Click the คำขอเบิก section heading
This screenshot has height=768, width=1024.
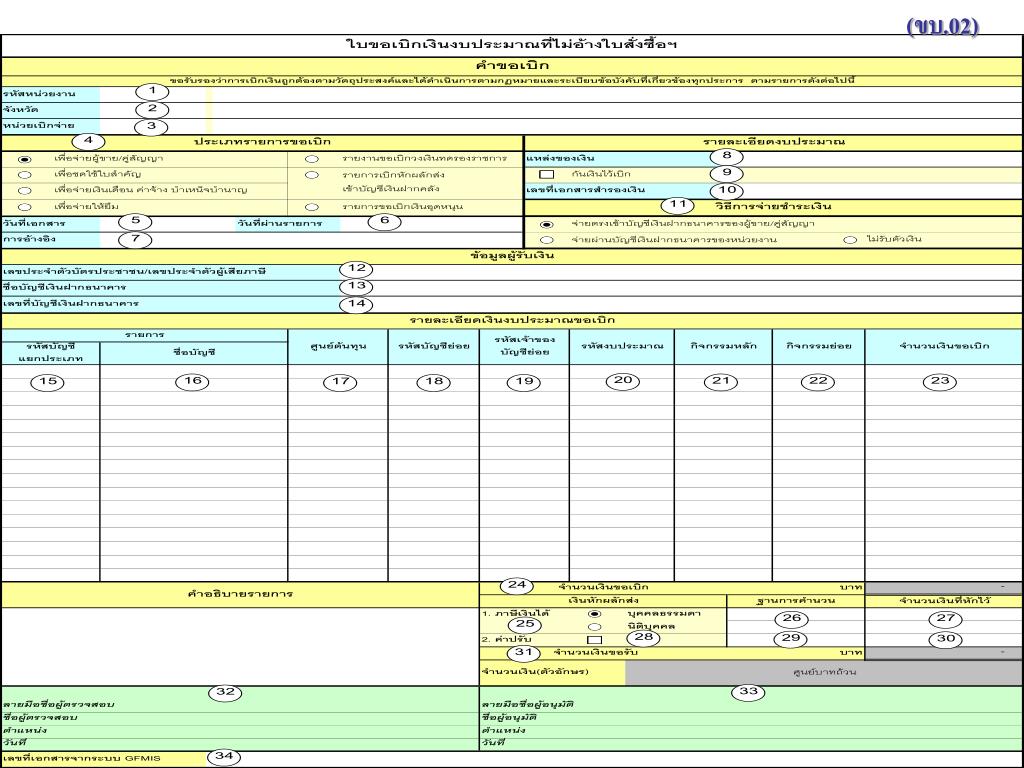[512, 66]
